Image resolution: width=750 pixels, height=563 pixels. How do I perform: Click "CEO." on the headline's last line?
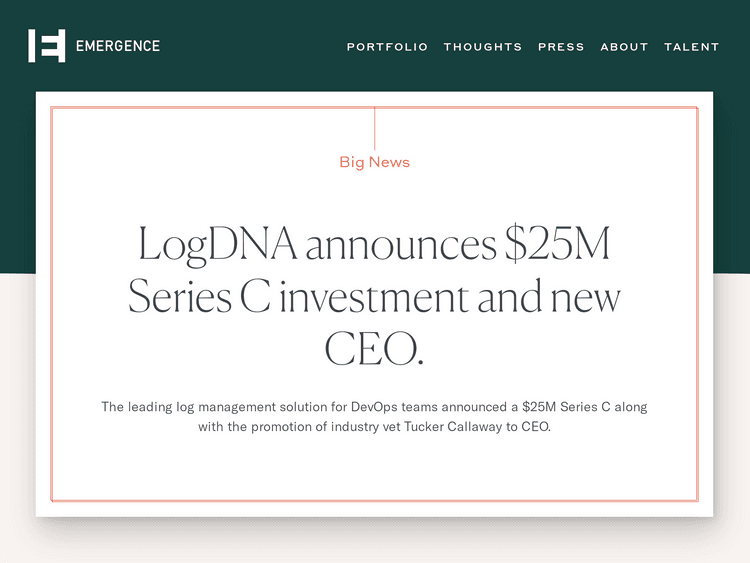click(374, 349)
